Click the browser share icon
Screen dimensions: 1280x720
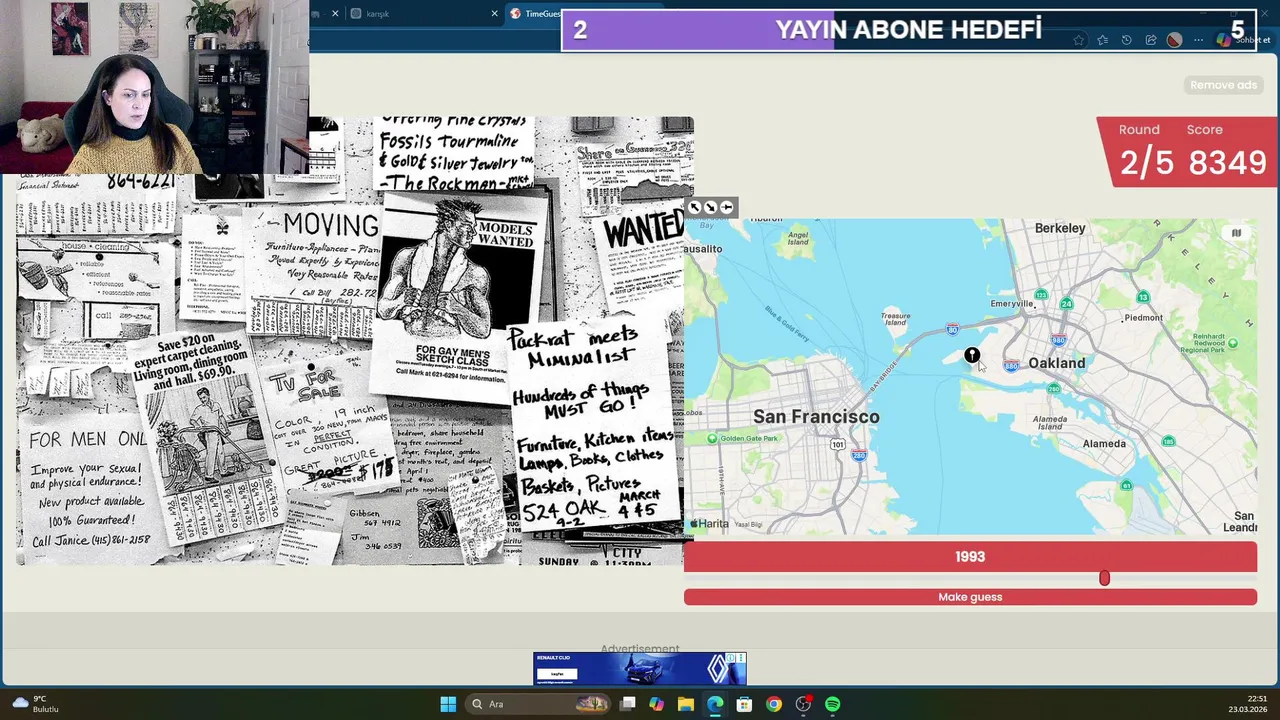(1150, 40)
